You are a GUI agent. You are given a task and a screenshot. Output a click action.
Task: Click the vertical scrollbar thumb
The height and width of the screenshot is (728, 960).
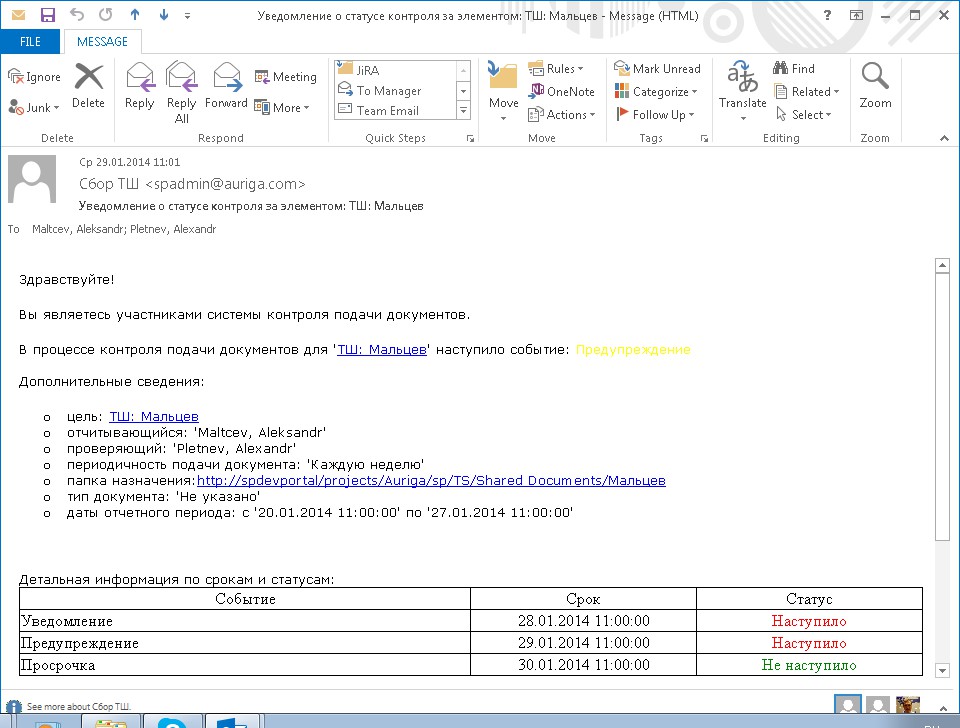point(942,407)
